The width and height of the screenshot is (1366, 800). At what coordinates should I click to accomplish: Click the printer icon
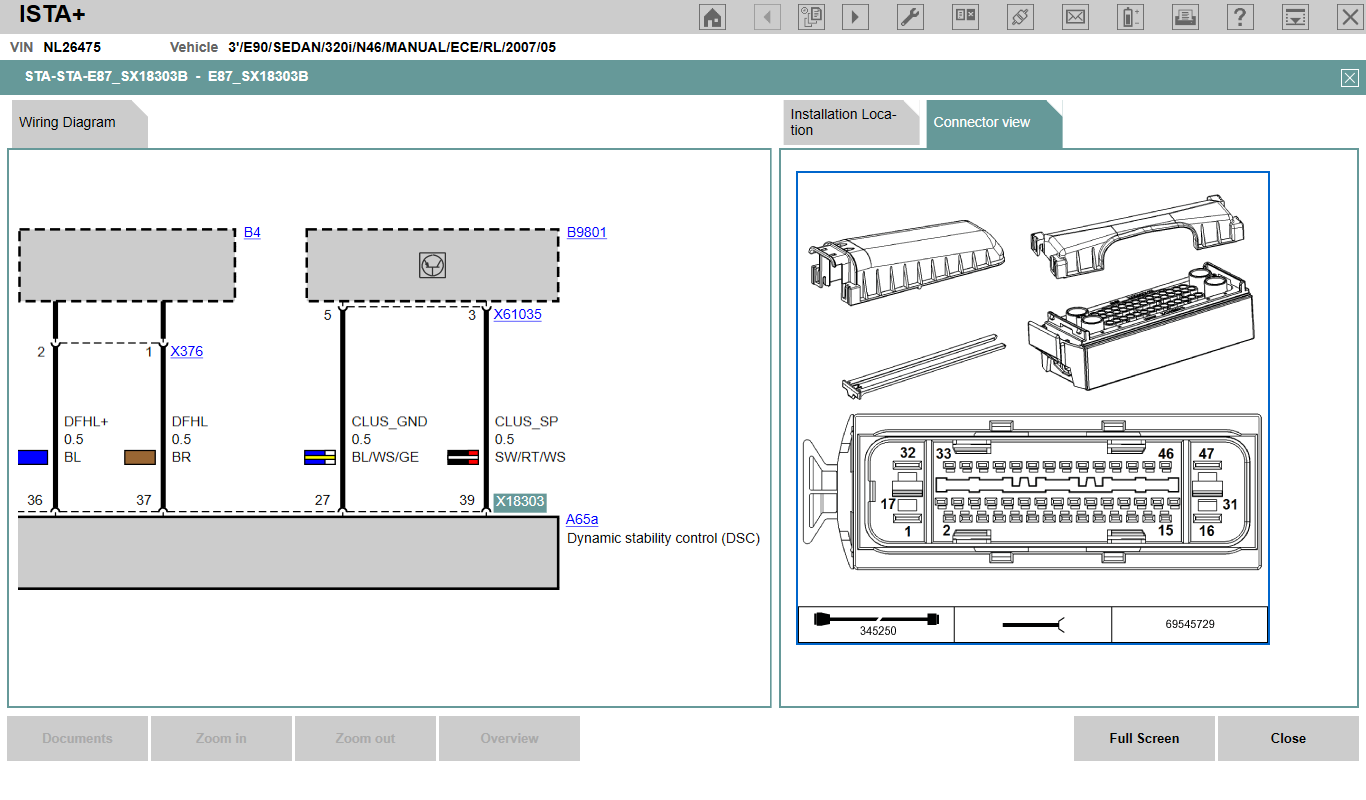1185,17
